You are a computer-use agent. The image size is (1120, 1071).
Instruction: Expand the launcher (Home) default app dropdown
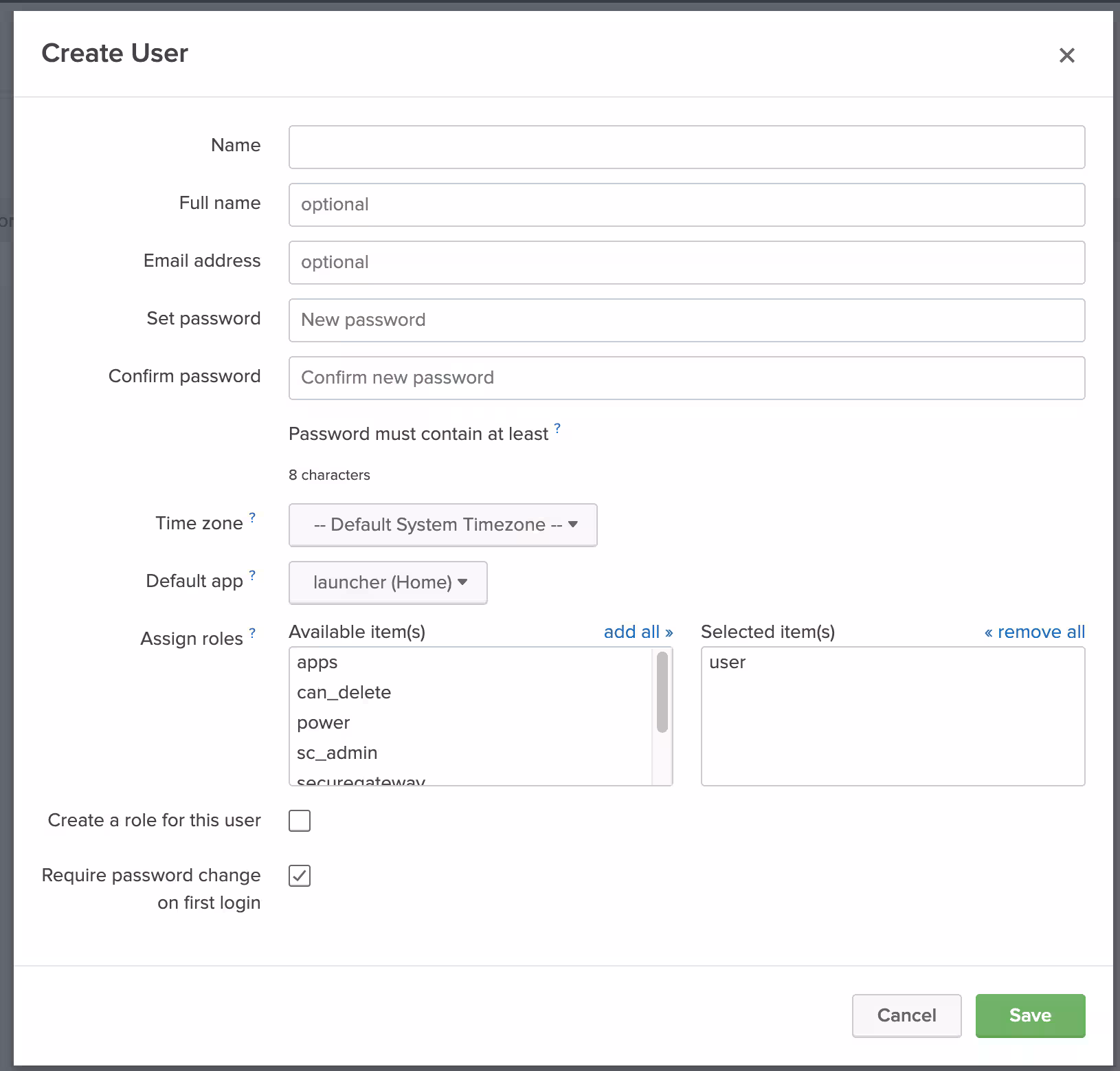point(388,583)
